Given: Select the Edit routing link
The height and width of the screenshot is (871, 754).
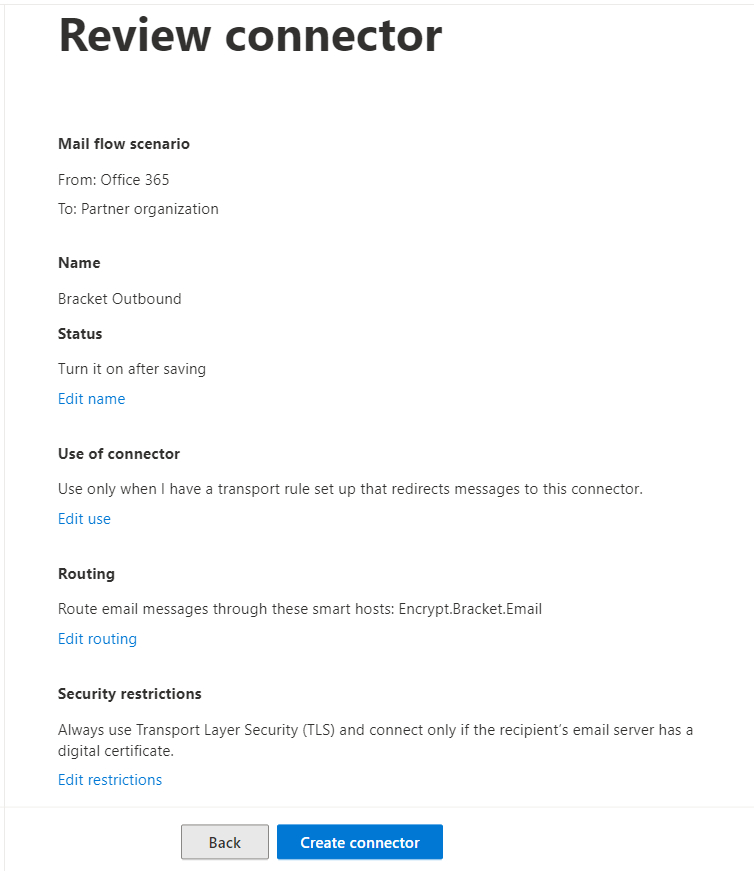Looking at the screenshot, I should (x=97, y=639).
